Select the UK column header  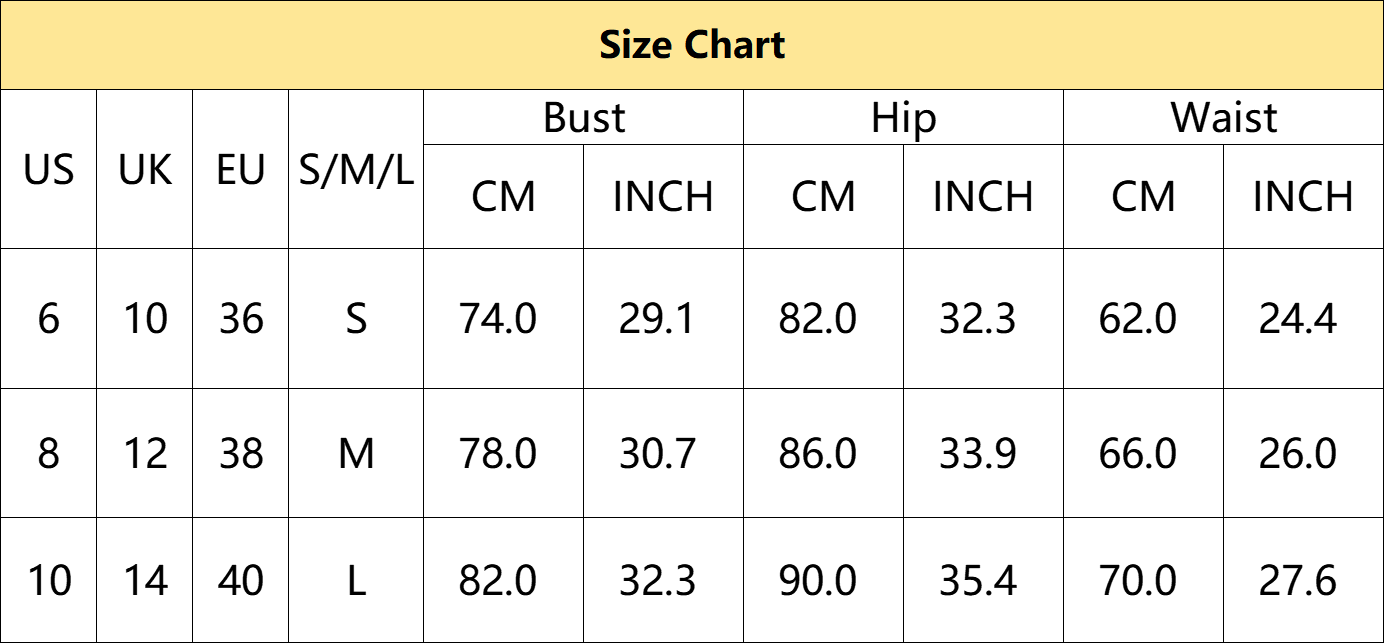click(145, 170)
